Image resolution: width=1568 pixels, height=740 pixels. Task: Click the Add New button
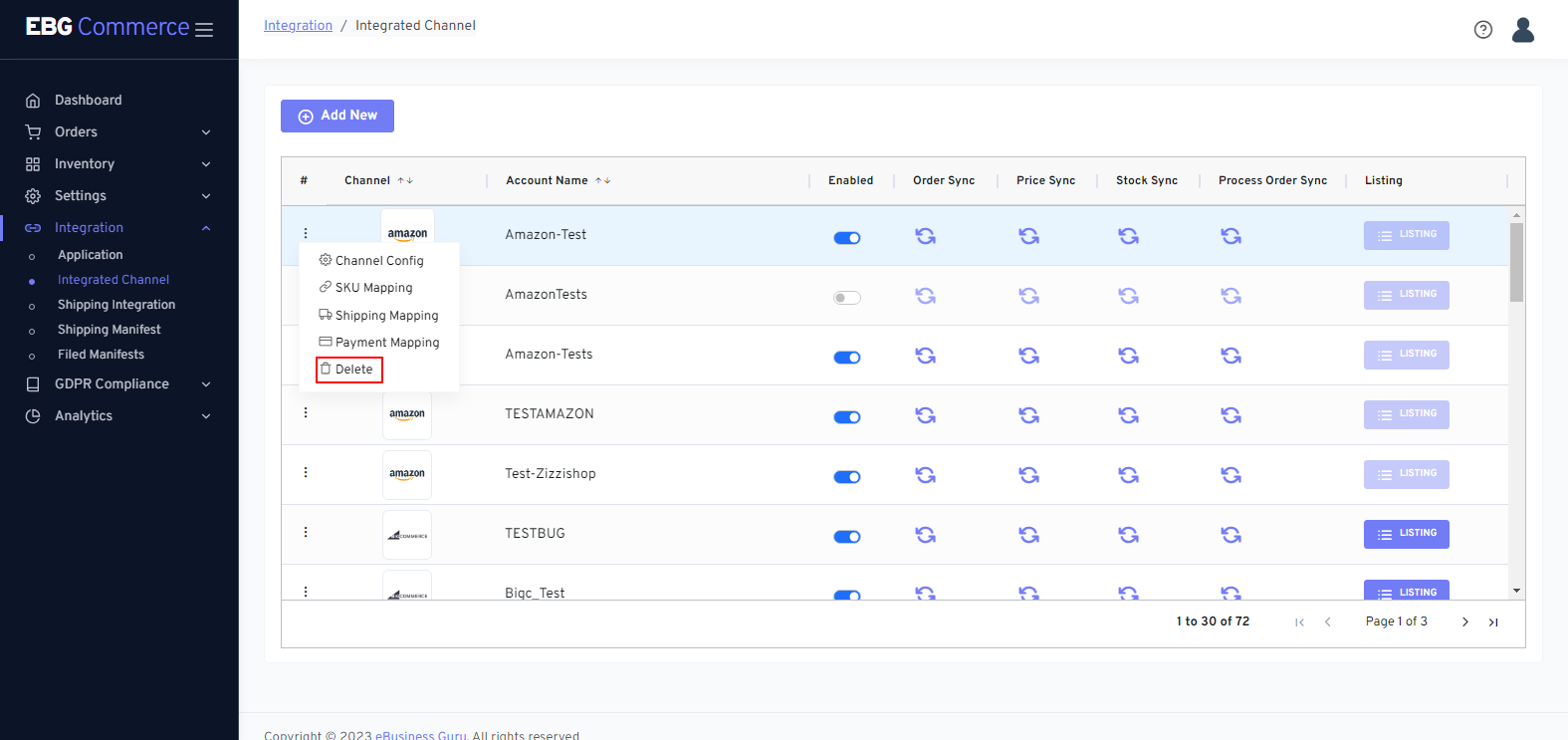[x=337, y=116]
